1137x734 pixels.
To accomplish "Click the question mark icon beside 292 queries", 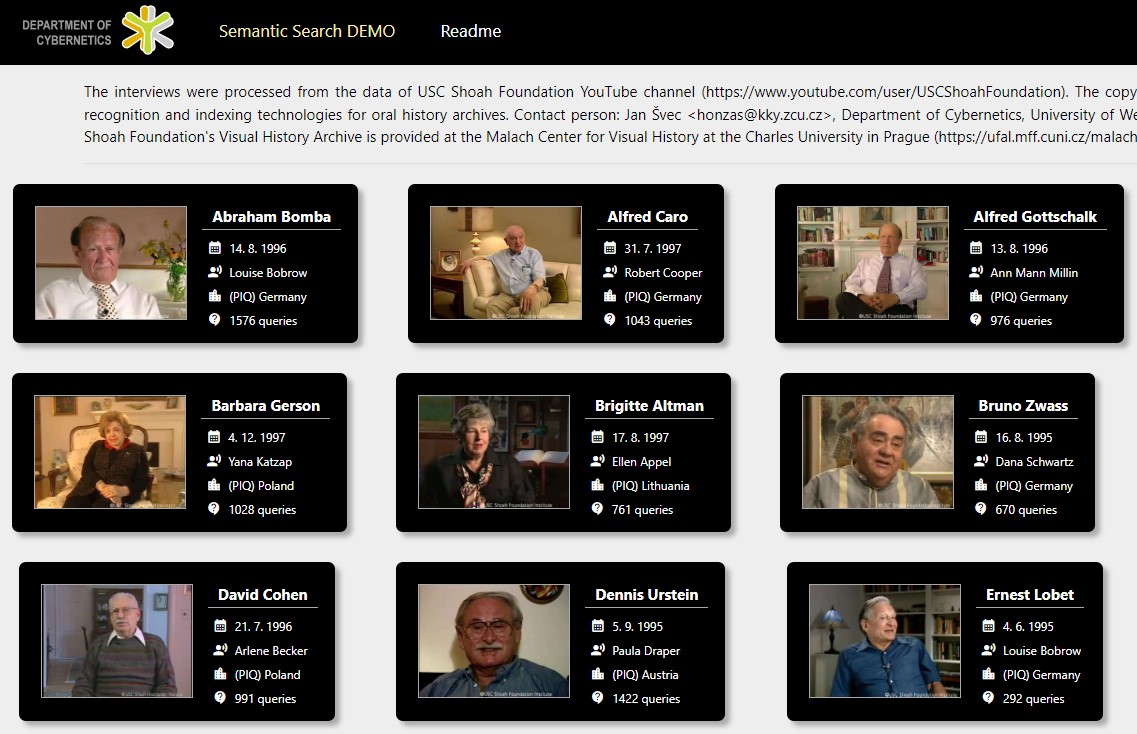I will 988,698.
